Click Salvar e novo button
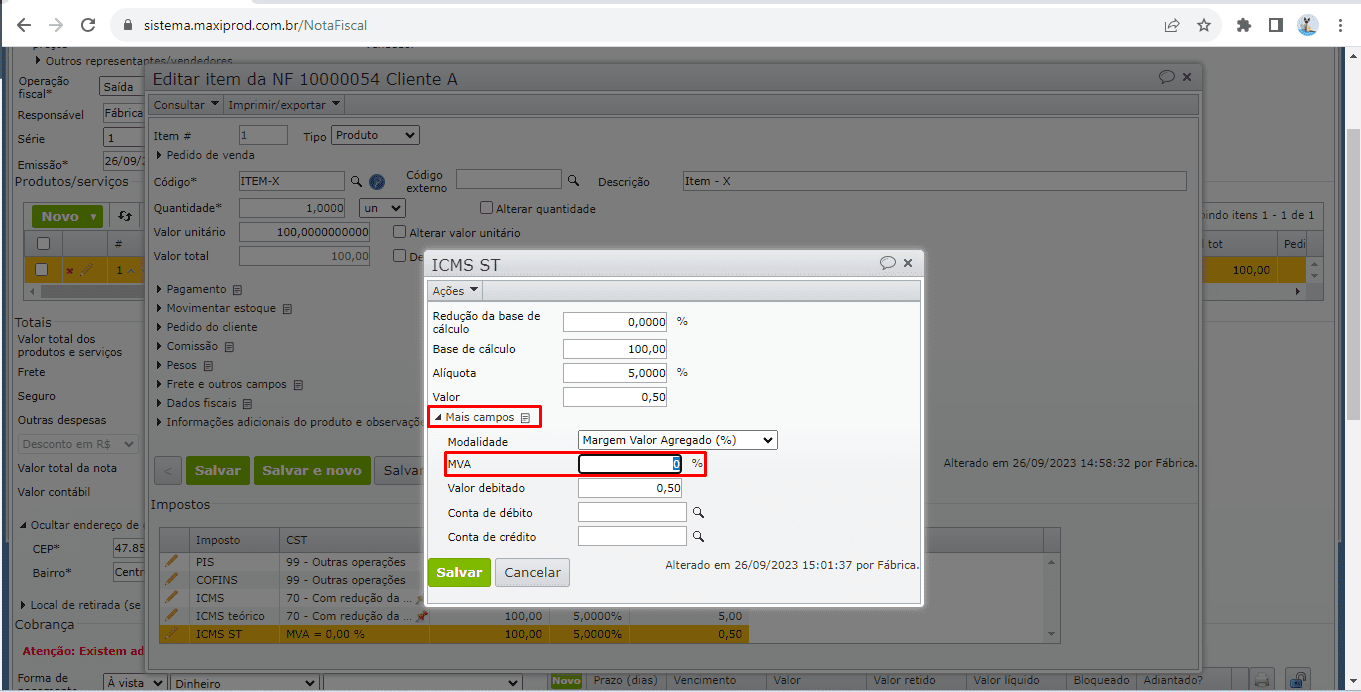 pyautogui.click(x=312, y=471)
